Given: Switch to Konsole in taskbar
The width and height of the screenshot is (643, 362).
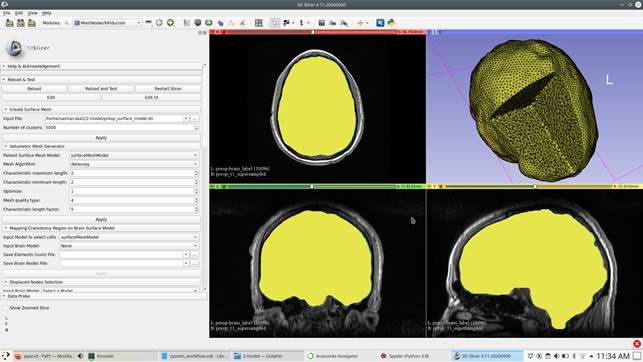Looking at the screenshot, I should [x=122, y=356].
